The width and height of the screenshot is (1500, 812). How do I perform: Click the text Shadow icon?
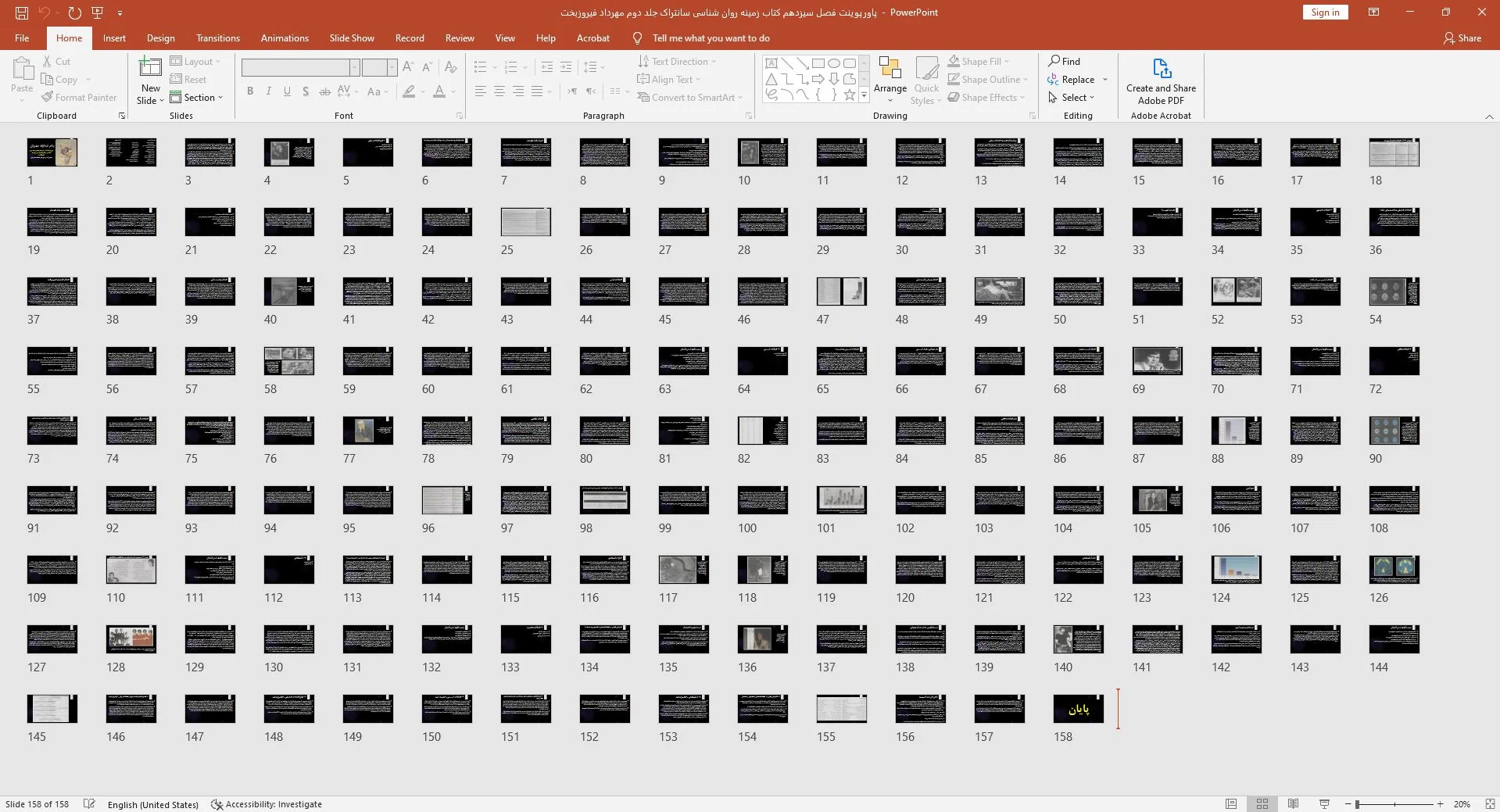[306, 91]
